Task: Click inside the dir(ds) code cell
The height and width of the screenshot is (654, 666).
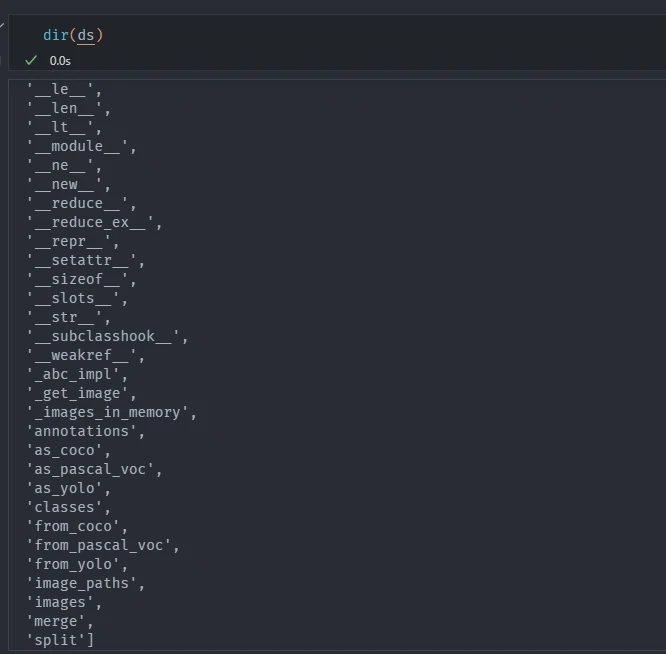Action: point(300,35)
